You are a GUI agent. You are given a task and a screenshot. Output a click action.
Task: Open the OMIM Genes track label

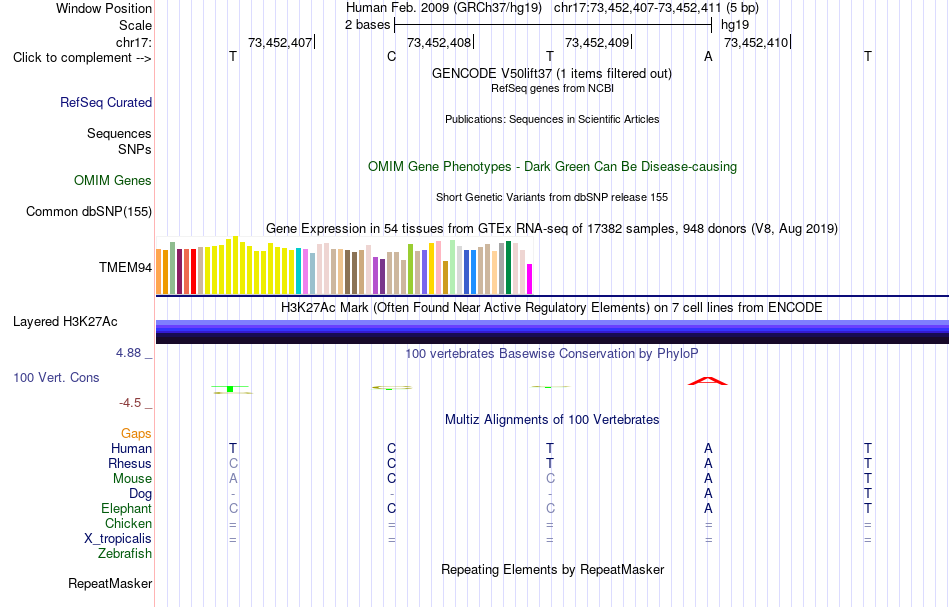coord(113,181)
